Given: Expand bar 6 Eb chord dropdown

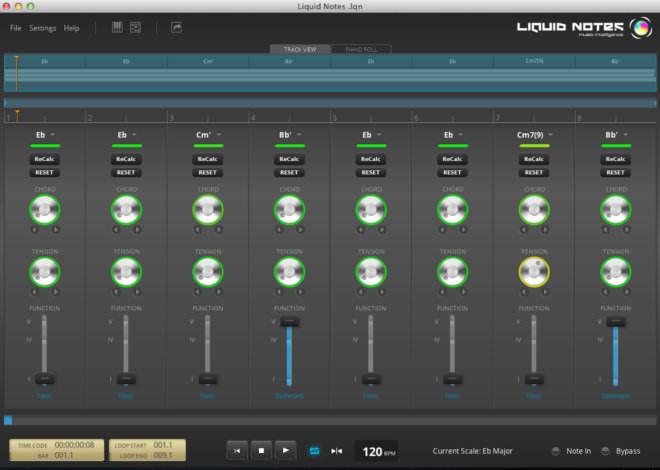Looking at the screenshot, I should (x=461, y=134).
